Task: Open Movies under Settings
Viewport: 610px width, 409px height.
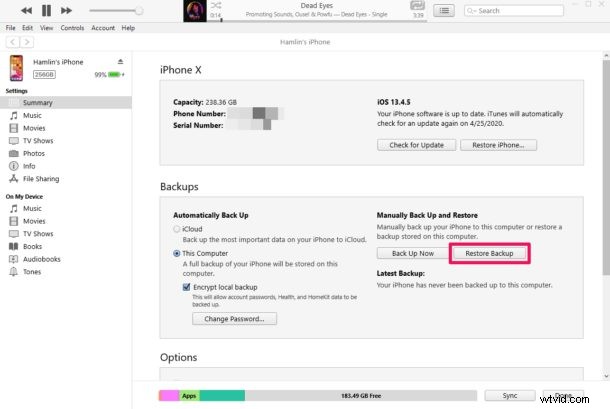Action: [34, 128]
